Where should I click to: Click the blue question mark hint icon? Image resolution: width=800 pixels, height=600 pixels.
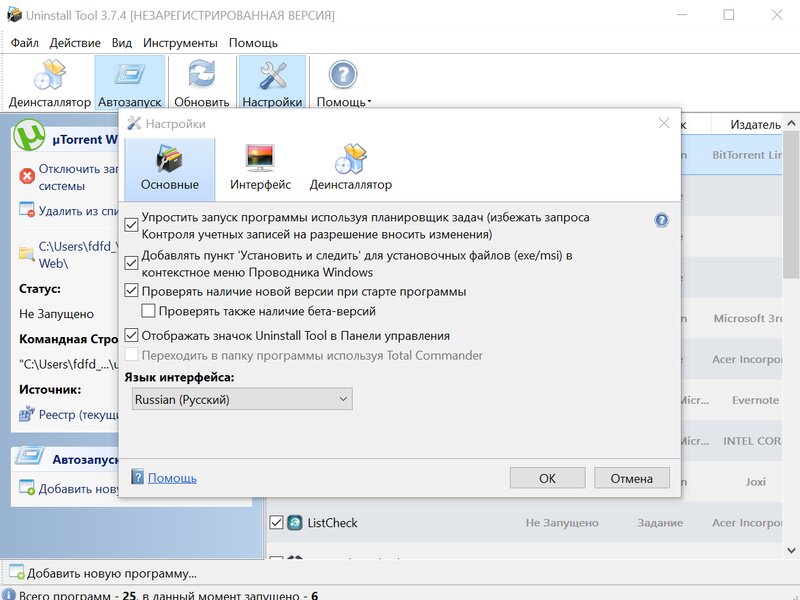661,220
